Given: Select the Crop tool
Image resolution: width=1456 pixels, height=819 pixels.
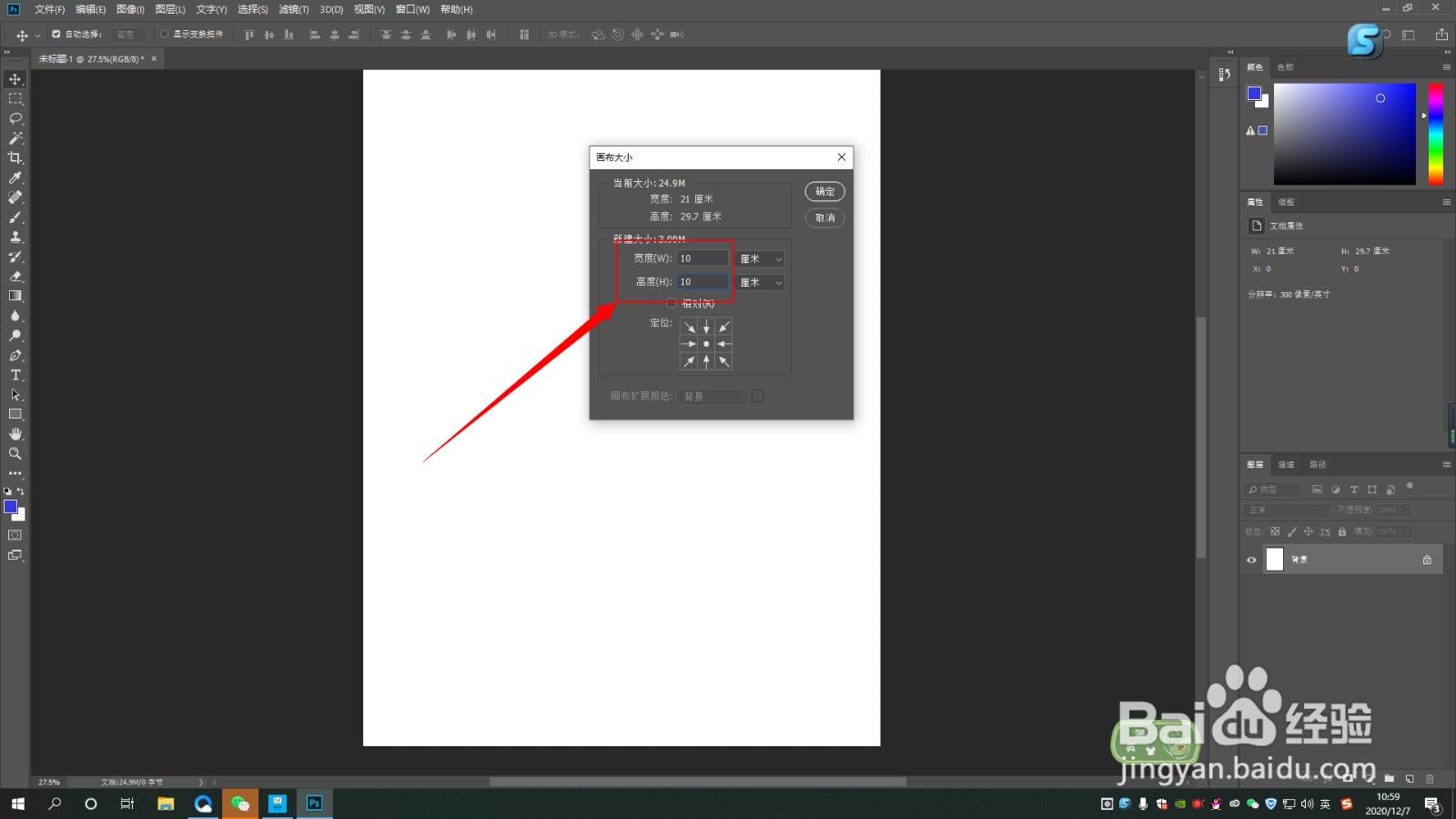Looking at the screenshot, I should click(15, 157).
